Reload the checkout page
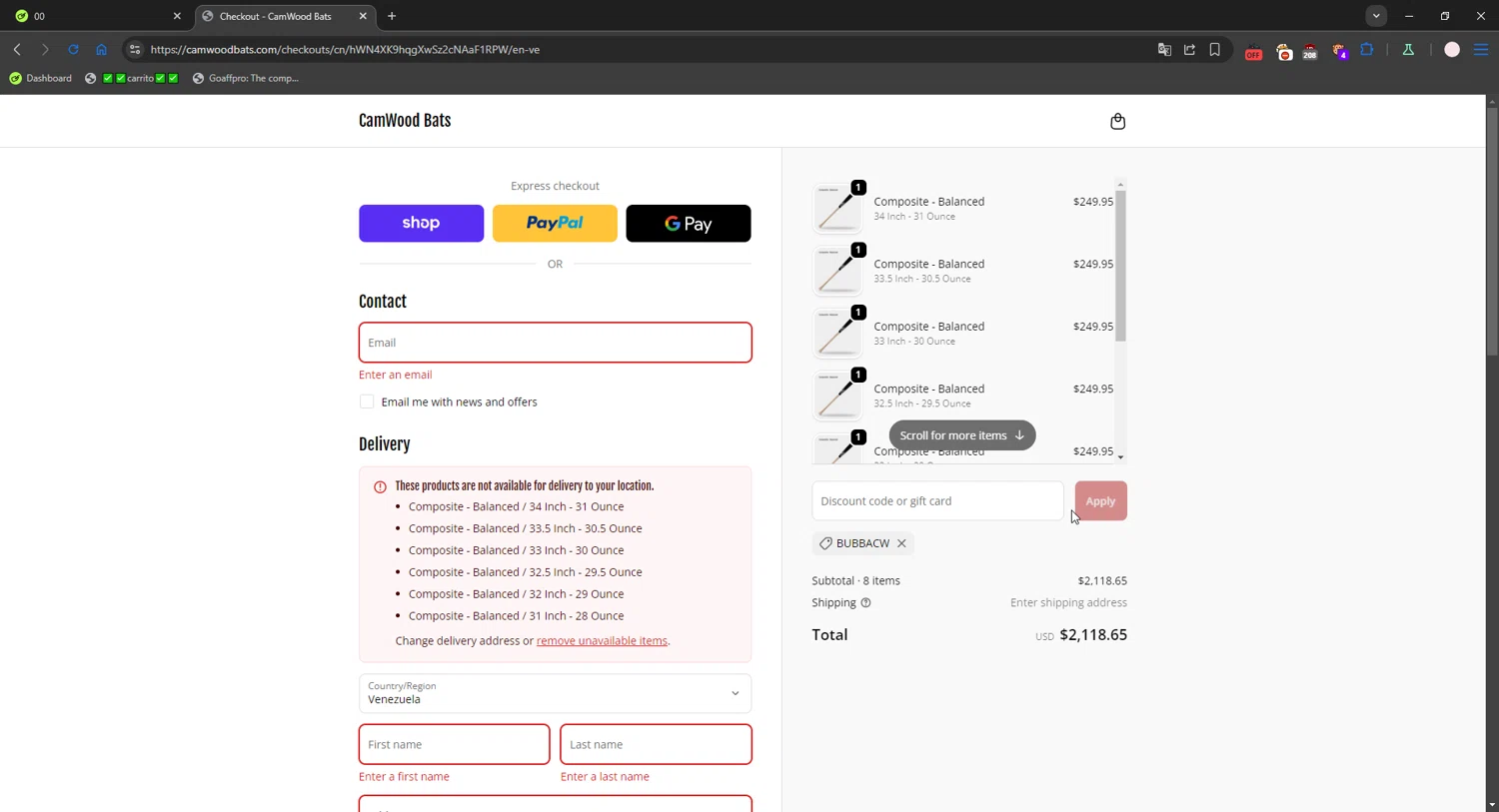The image size is (1499, 812). point(73,49)
